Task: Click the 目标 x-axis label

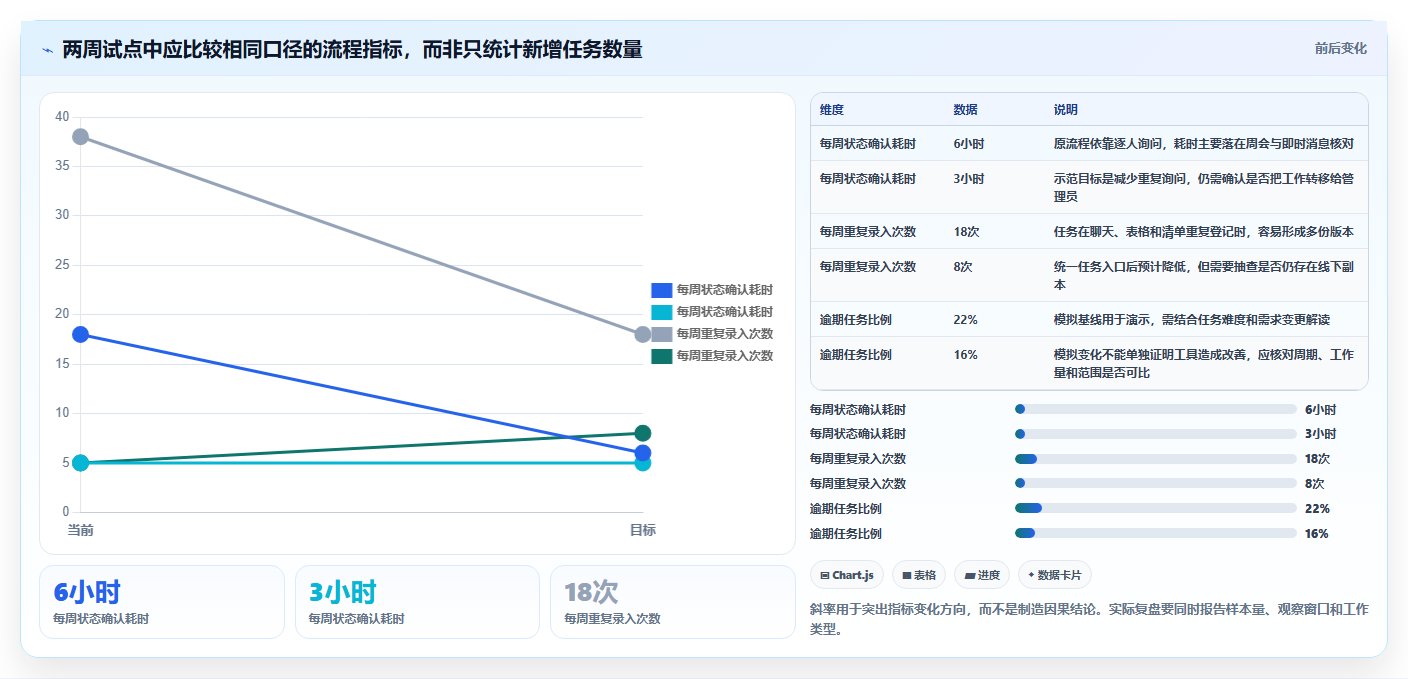Action: pyautogui.click(x=643, y=530)
